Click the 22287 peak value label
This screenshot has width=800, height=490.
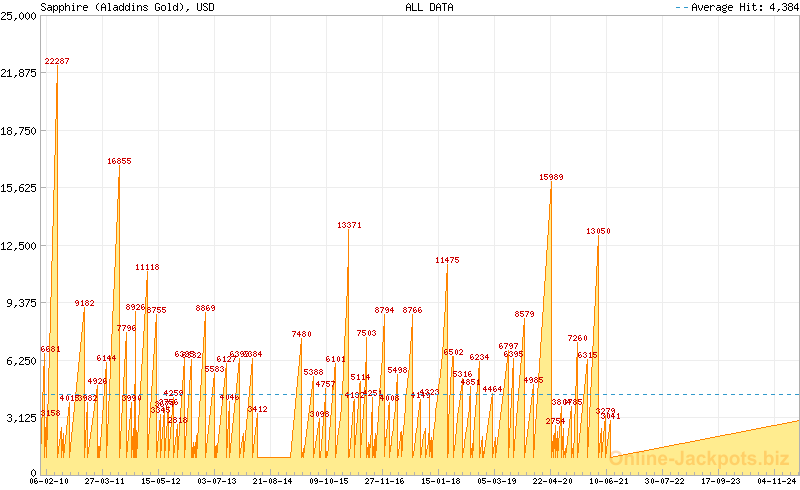click(57, 62)
